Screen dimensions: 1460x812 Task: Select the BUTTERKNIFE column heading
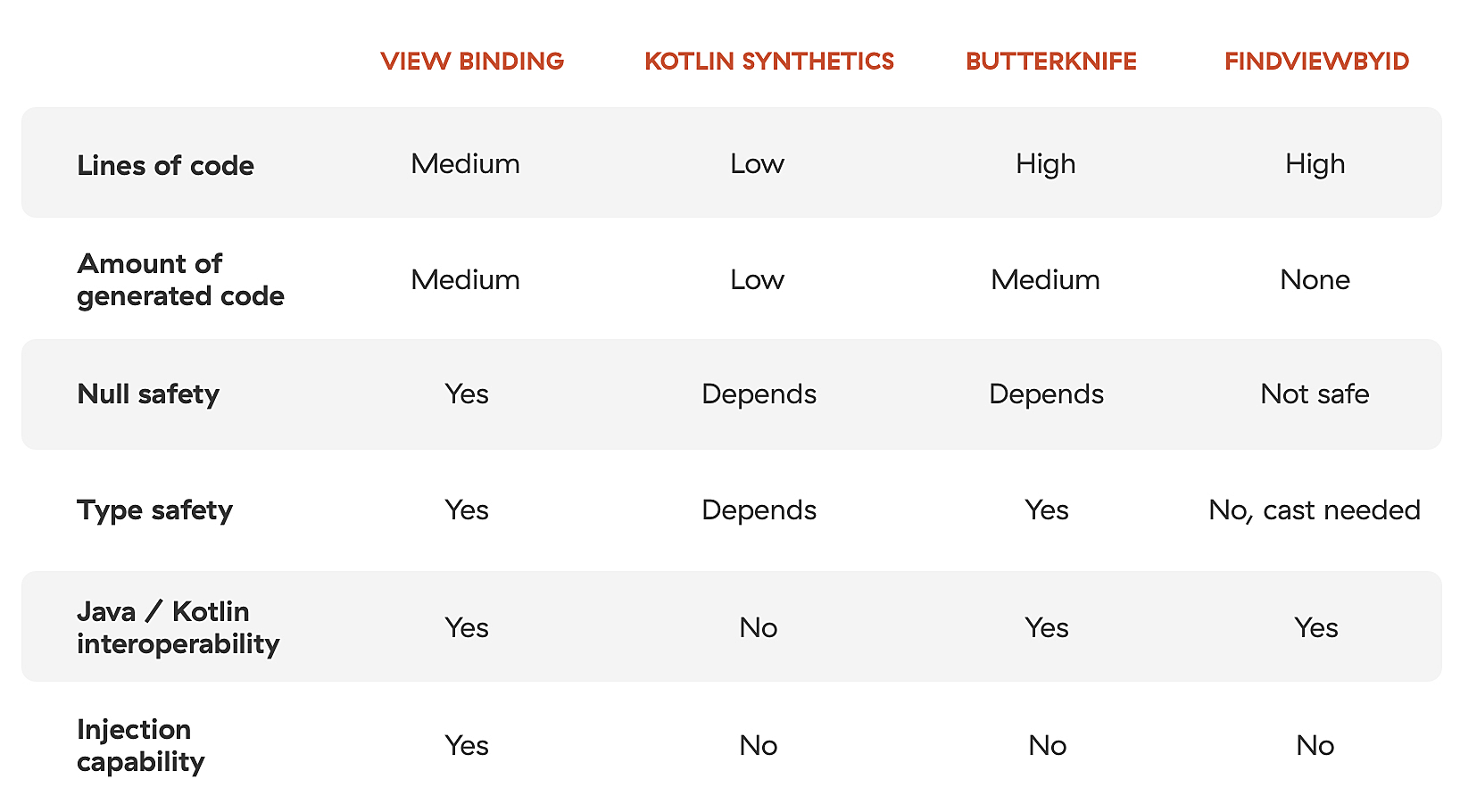pos(1050,62)
